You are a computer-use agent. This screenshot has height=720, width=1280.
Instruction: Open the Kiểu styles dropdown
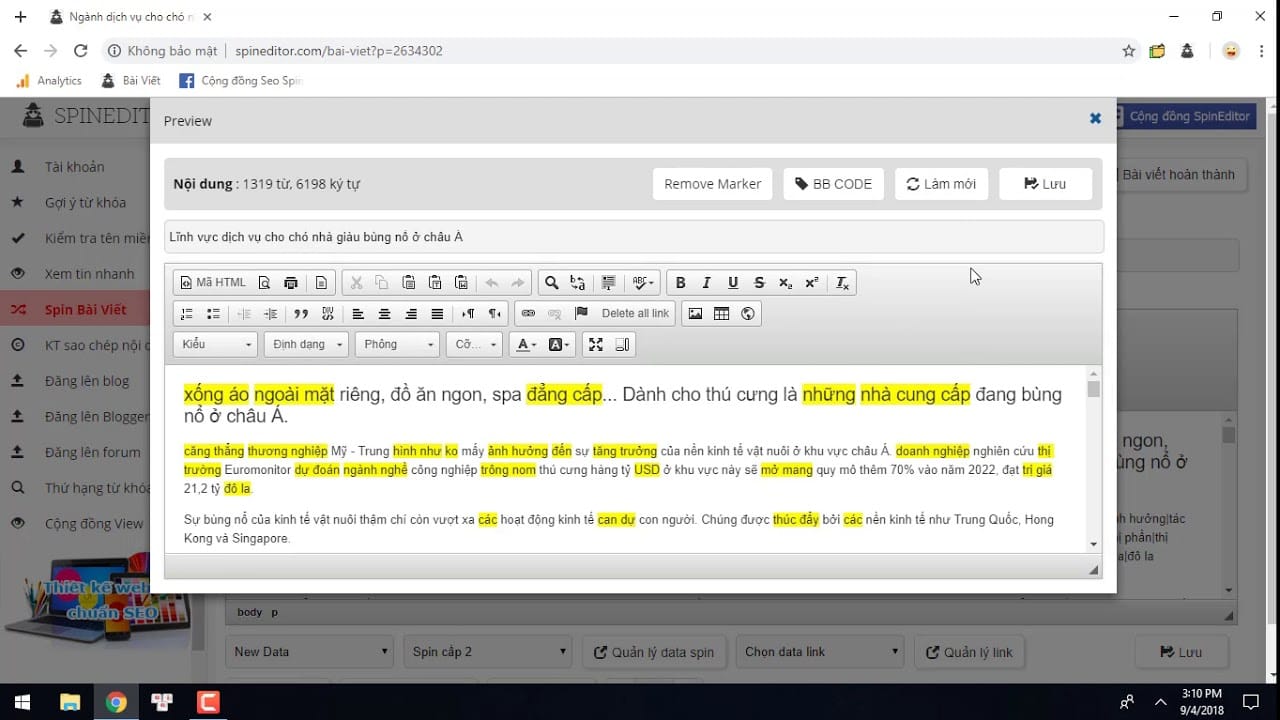click(x=216, y=345)
